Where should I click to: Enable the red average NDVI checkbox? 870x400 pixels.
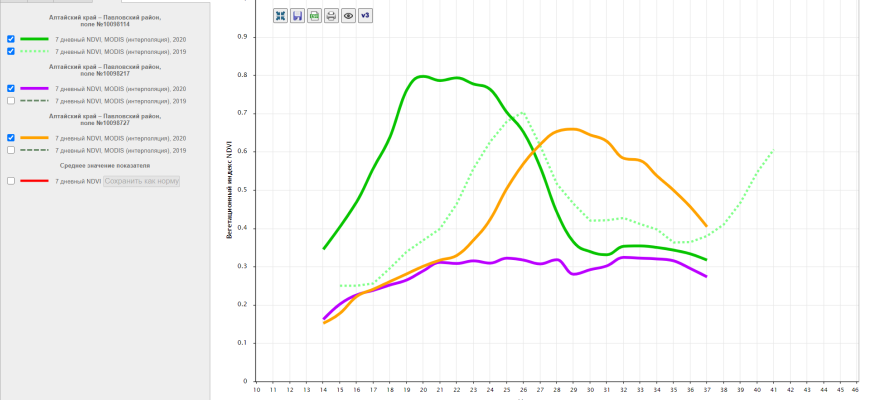coord(11,181)
